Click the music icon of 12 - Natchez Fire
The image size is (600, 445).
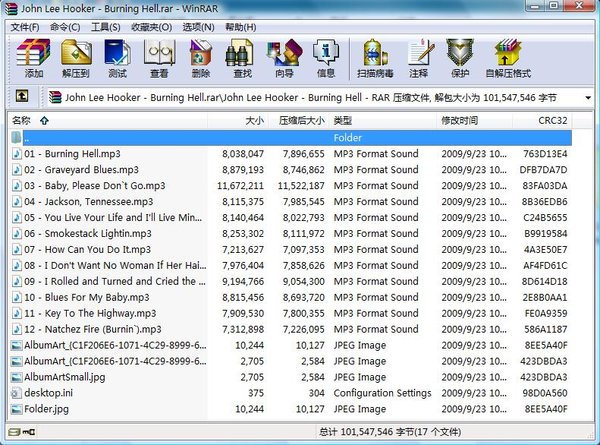coord(16,329)
